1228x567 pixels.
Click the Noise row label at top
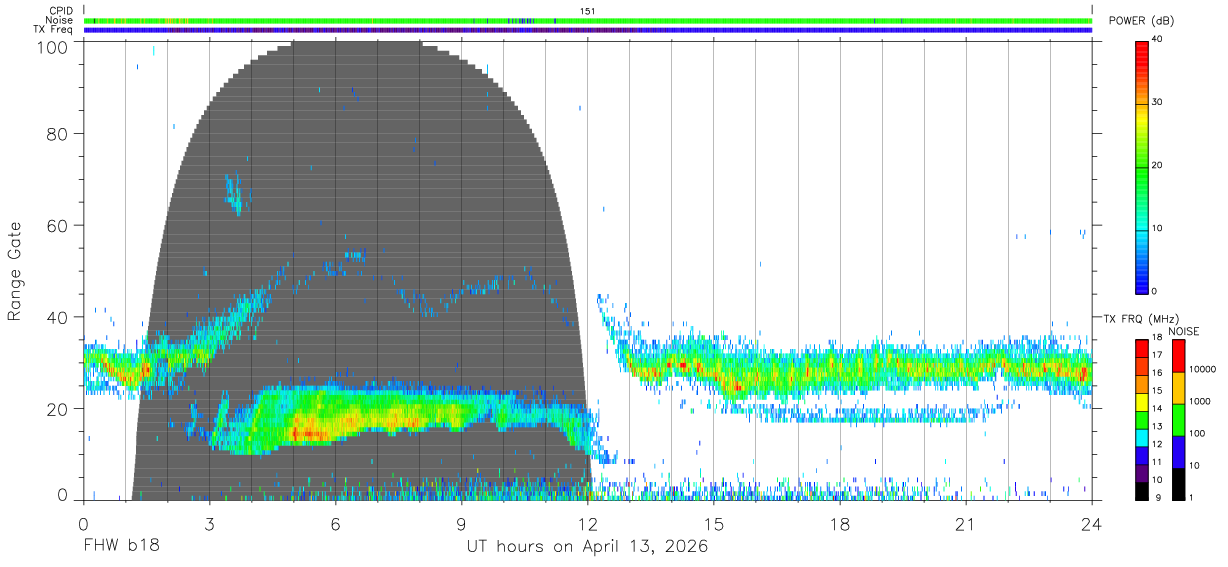61,20
